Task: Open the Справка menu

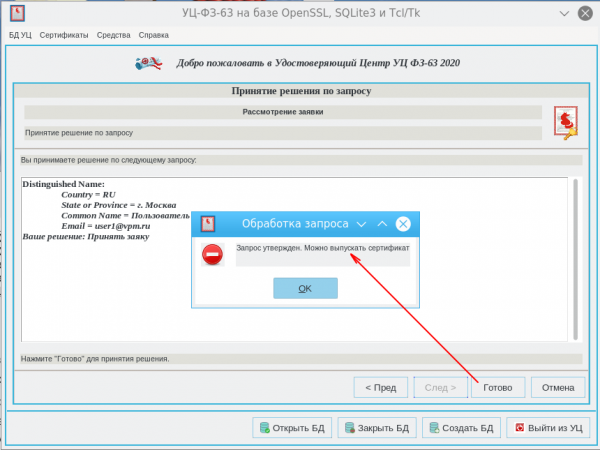Action: point(154,35)
